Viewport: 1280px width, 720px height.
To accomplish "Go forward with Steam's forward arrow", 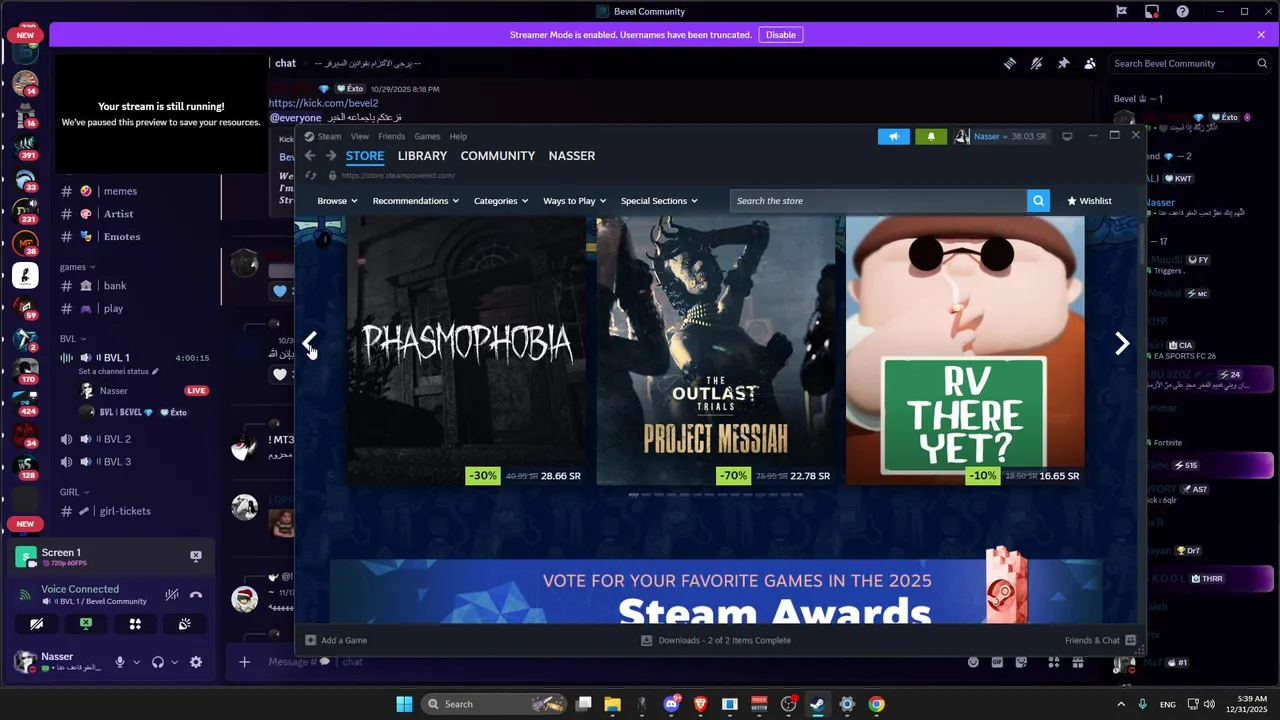I will pyautogui.click(x=331, y=156).
